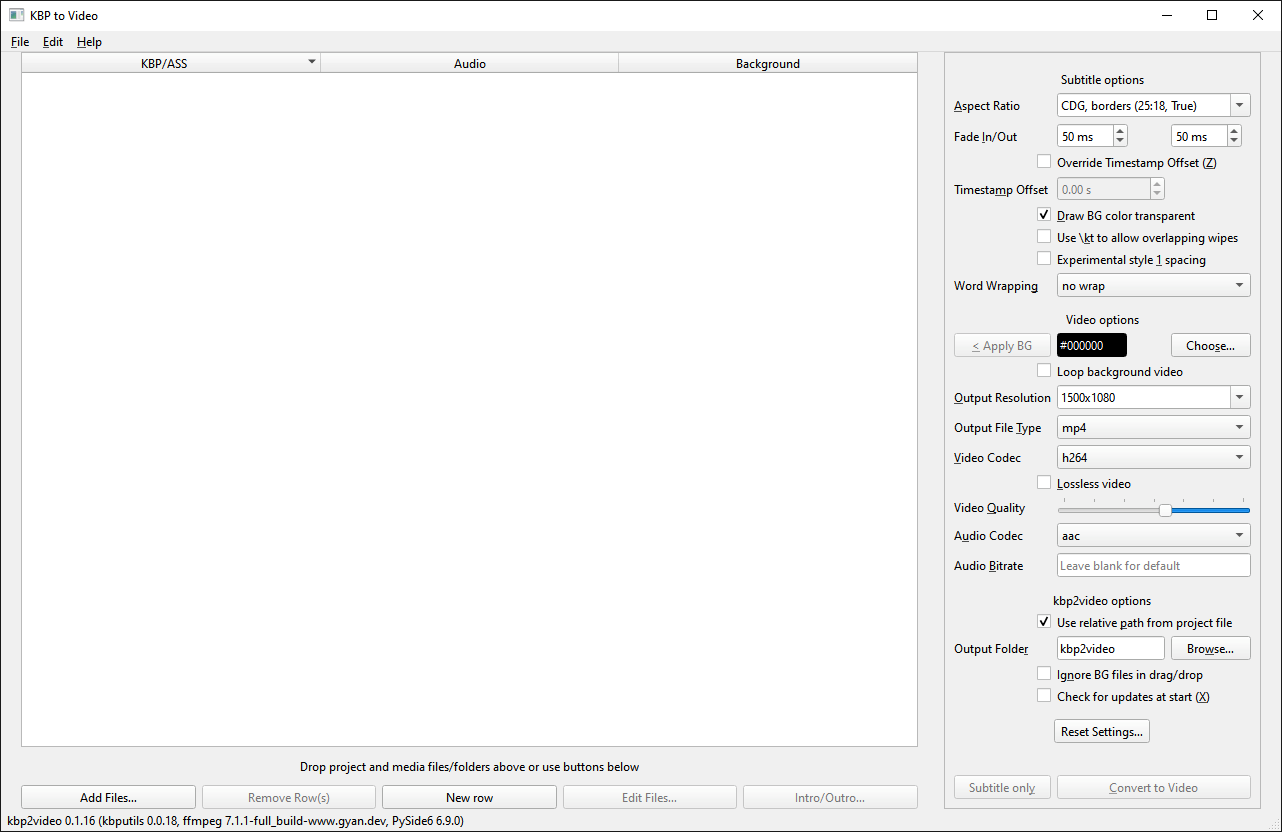
Task: Open the Audio Codec dropdown
Action: pos(1153,536)
